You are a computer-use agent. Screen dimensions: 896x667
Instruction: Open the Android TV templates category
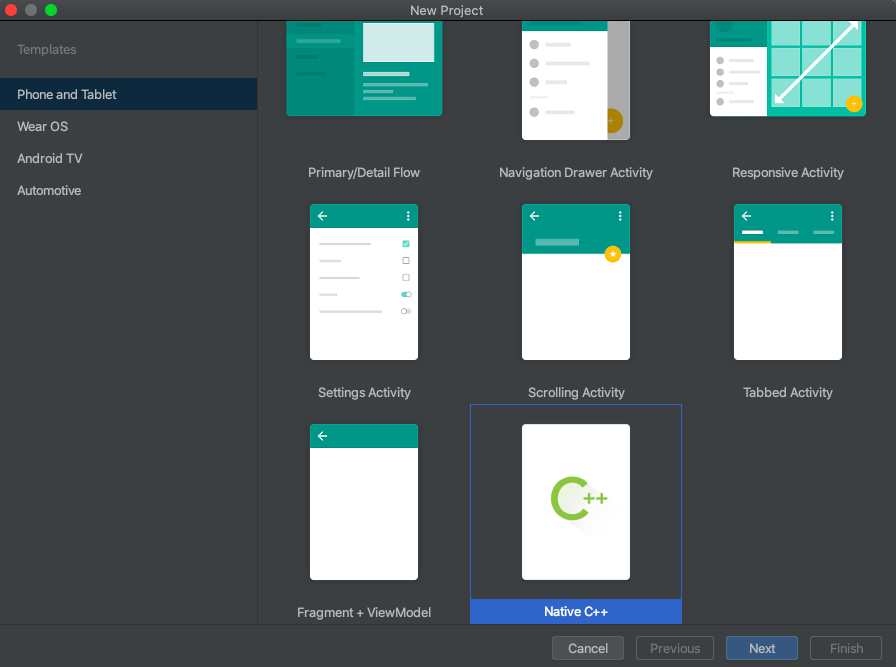click(x=128, y=158)
